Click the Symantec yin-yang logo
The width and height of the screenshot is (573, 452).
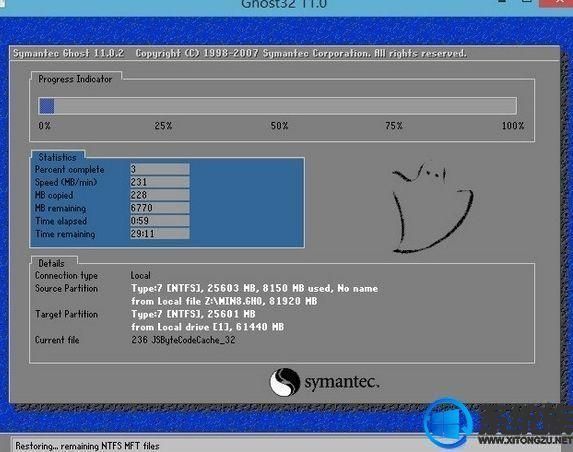pyautogui.click(x=285, y=382)
